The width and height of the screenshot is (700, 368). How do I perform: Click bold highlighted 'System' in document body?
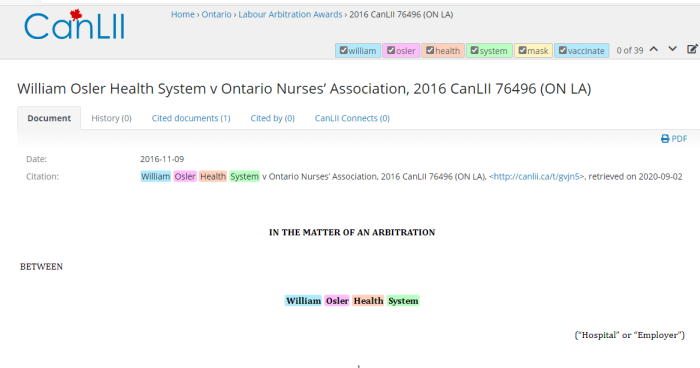[403, 301]
